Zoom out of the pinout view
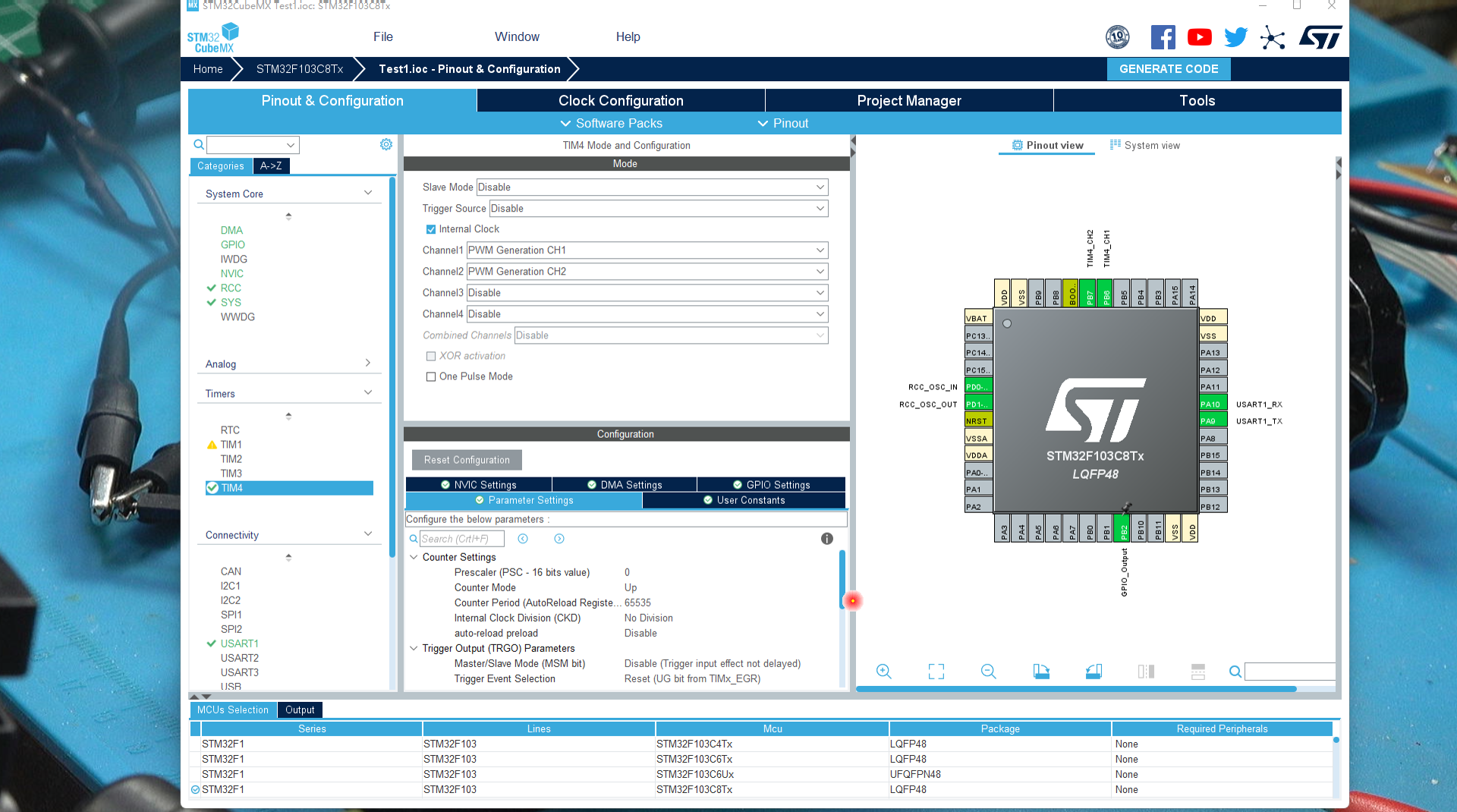Screen dimensions: 1457x812 [x=988, y=672]
